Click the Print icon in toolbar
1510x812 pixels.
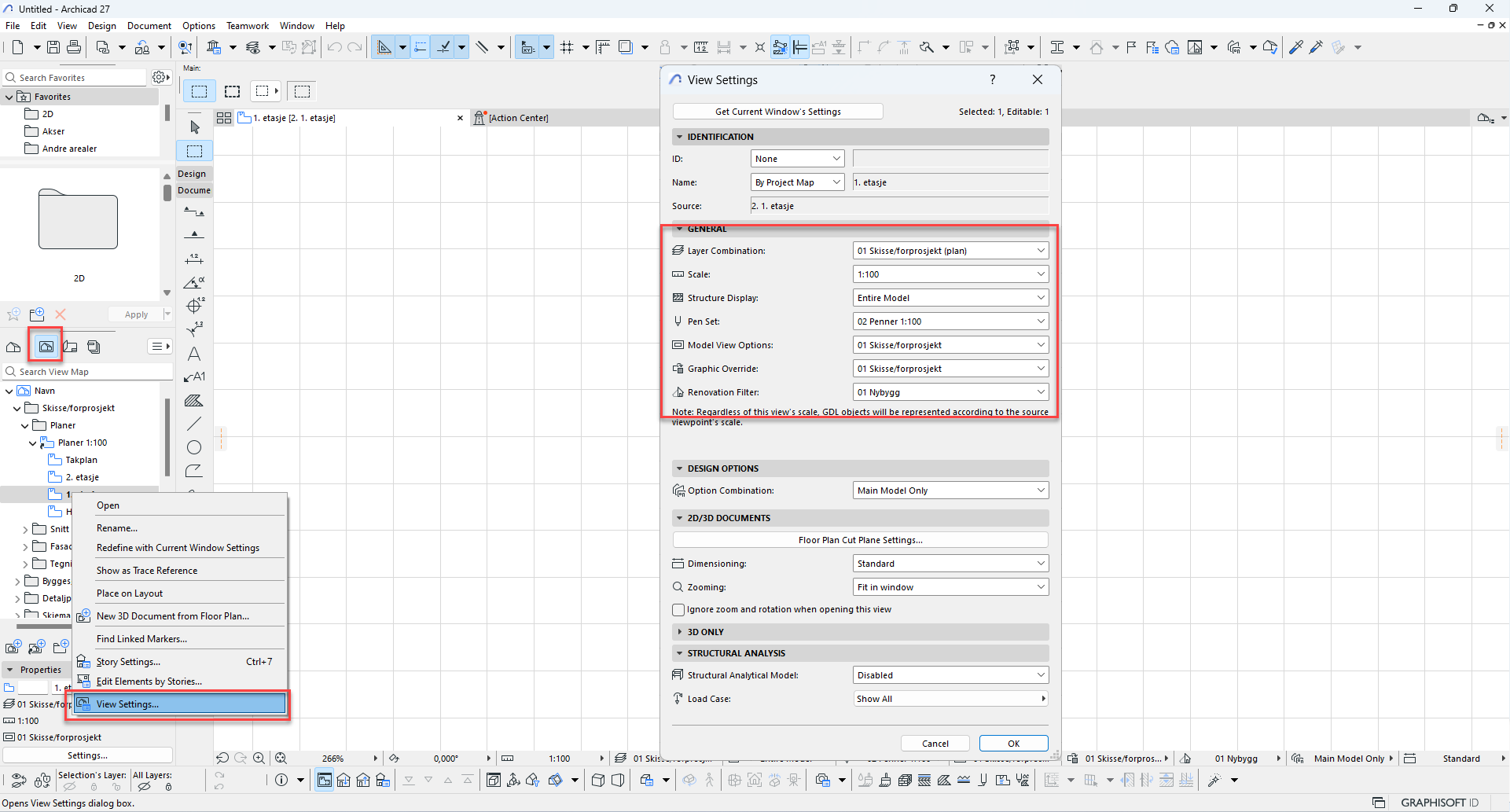click(x=74, y=47)
